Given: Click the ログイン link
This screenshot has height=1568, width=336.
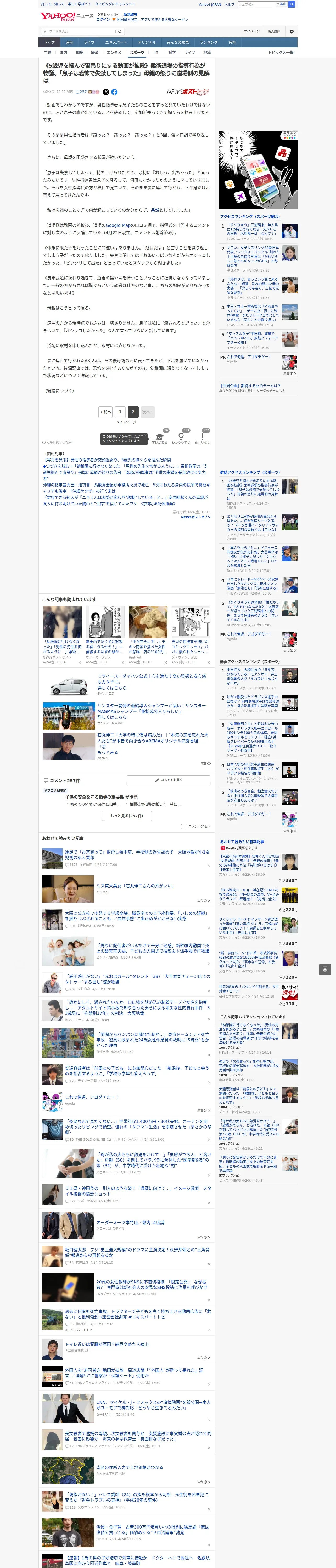Looking at the screenshot, I should click(103, 20).
